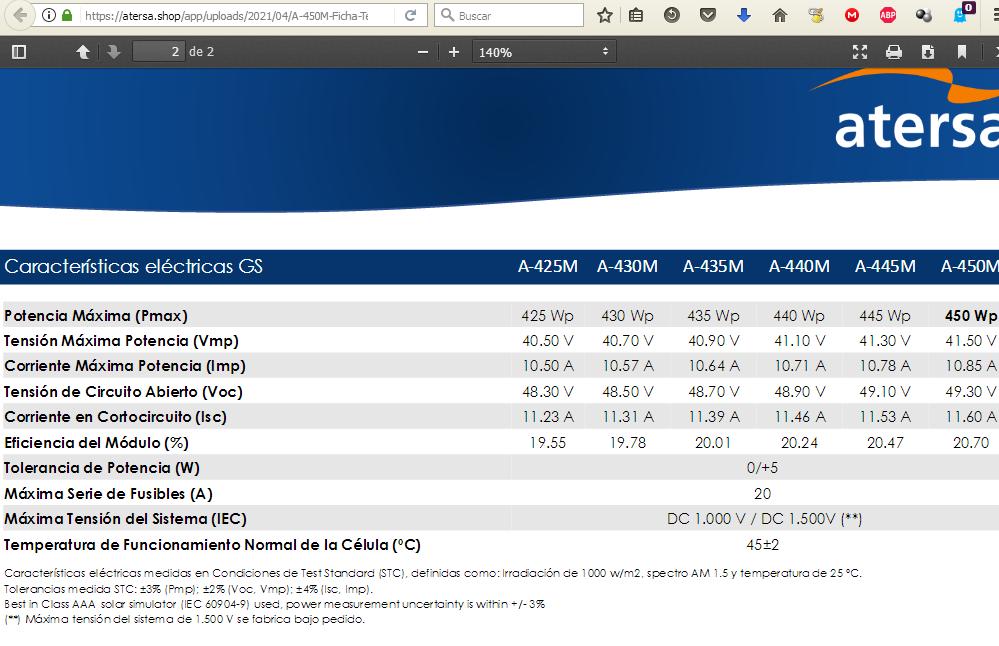Image resolution: width=999 pixels, height=646 pixels.
Task: Click the 'de 2' page count label
Action: pos(201,52)
